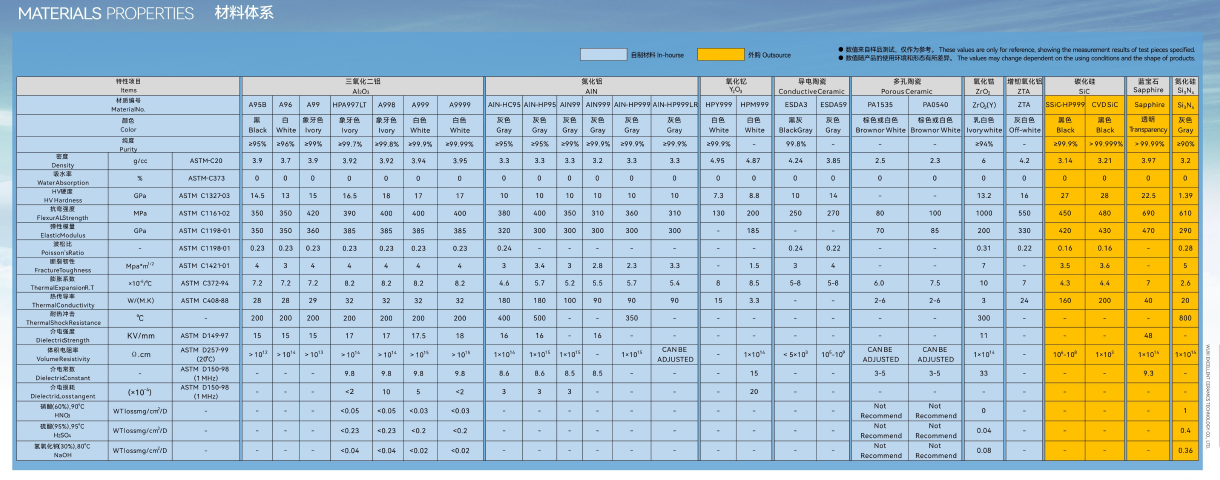Click the blue In-house legend swatch

click(x=603, y=55)
